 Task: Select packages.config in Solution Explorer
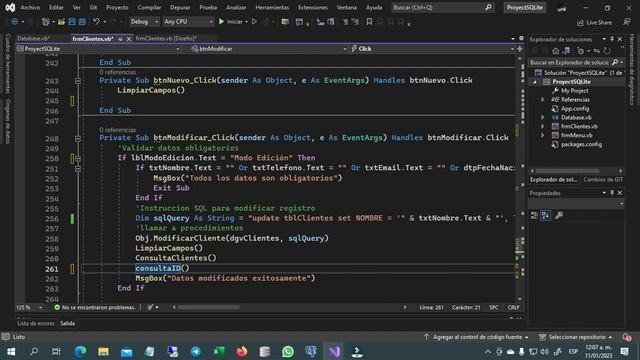[581, 144]
